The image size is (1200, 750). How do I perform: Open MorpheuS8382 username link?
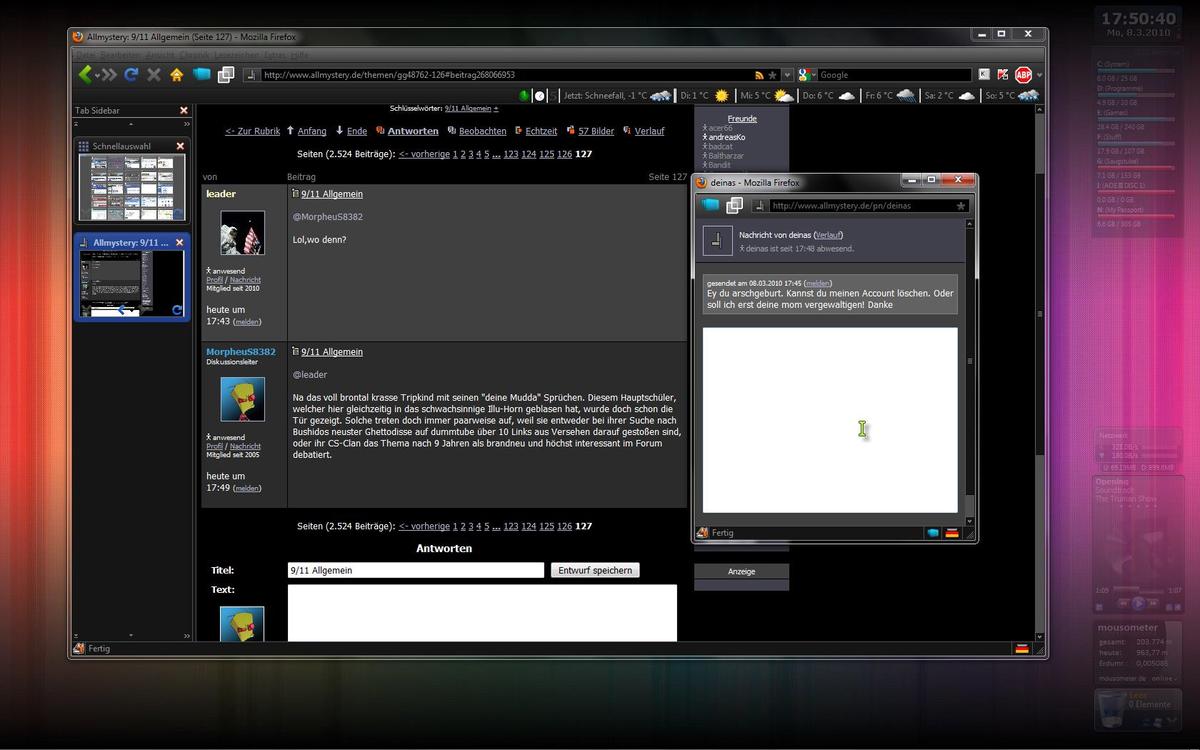coord(241,352)
